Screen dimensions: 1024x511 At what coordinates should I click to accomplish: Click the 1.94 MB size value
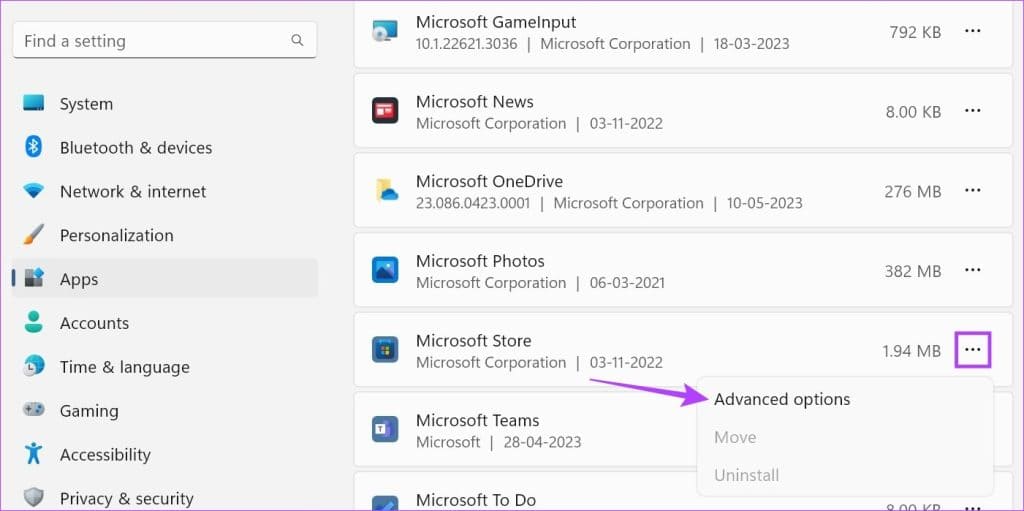(912, 351)
